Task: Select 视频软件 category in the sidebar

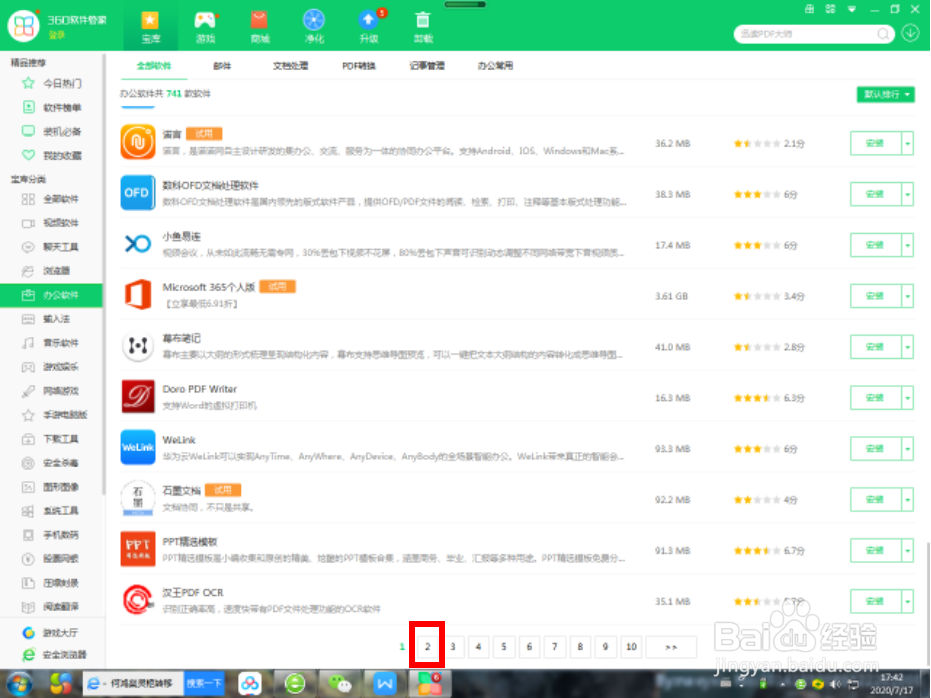Action: pyautogui.click(x=50, y=223)
